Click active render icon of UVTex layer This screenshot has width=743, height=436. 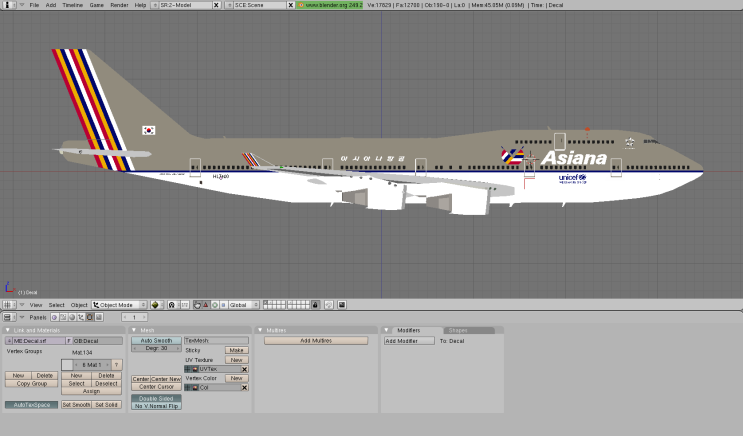(195, 369)
